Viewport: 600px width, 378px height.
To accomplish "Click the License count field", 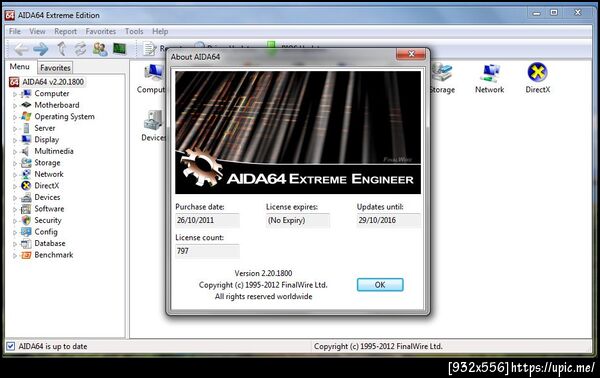I will point(207,251).
